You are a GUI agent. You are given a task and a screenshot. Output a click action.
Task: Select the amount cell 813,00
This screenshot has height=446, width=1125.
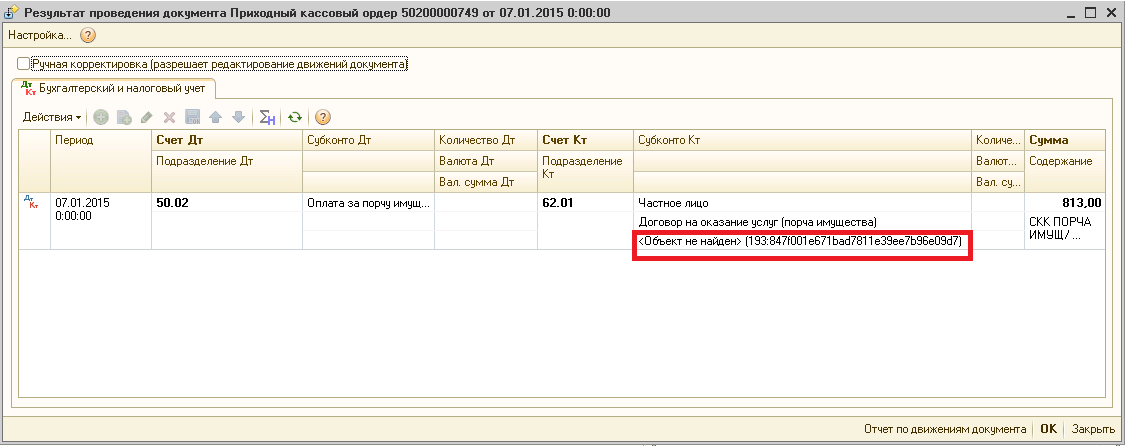point(1065,203)
